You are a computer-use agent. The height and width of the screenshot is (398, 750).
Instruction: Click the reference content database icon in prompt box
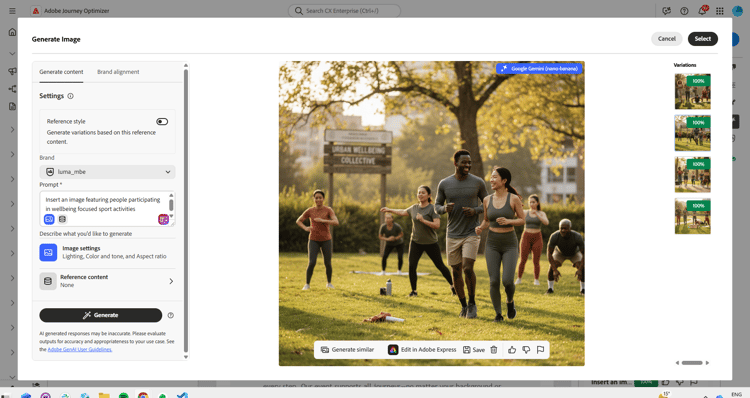(x=62, y=219)
